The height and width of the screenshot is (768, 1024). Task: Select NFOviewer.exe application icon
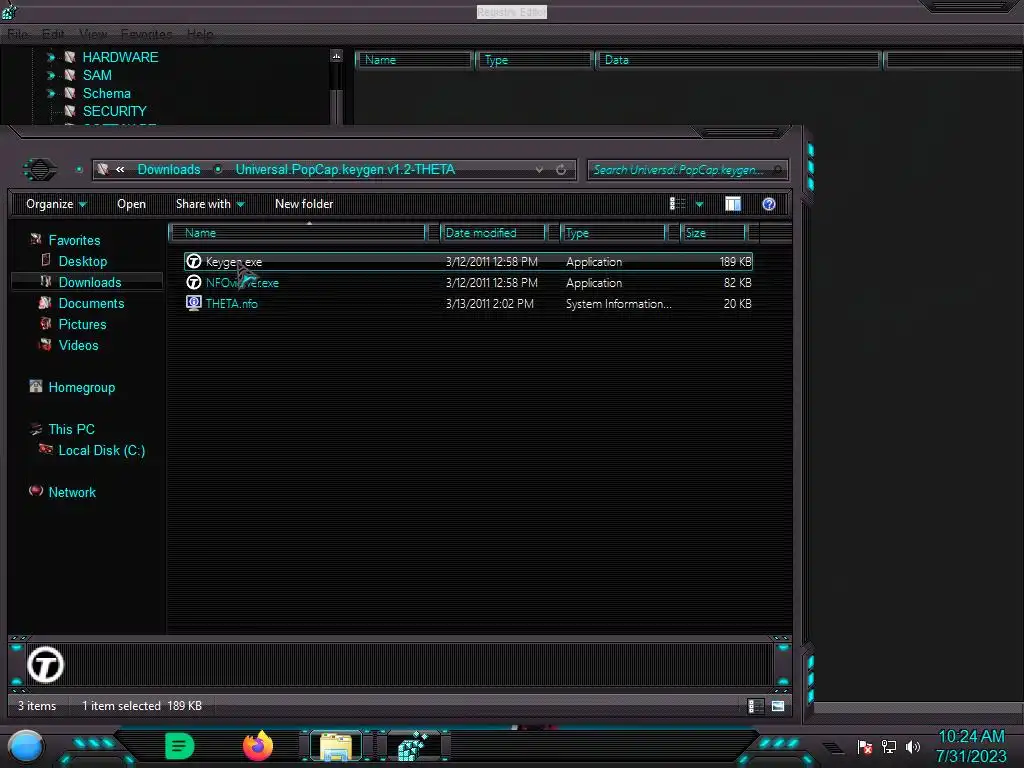(x=194, y=283)
